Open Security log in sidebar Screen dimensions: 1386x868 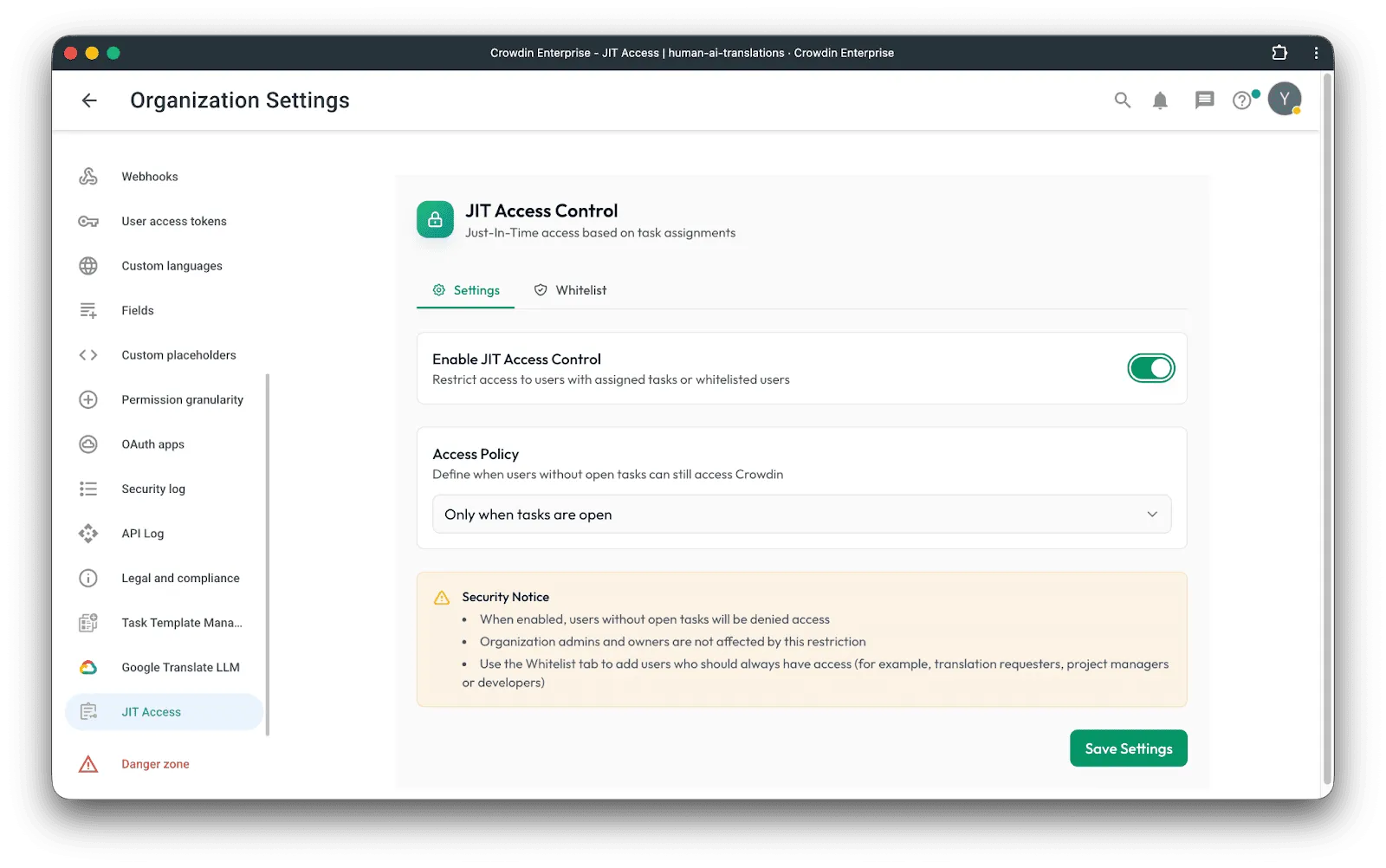153,489
